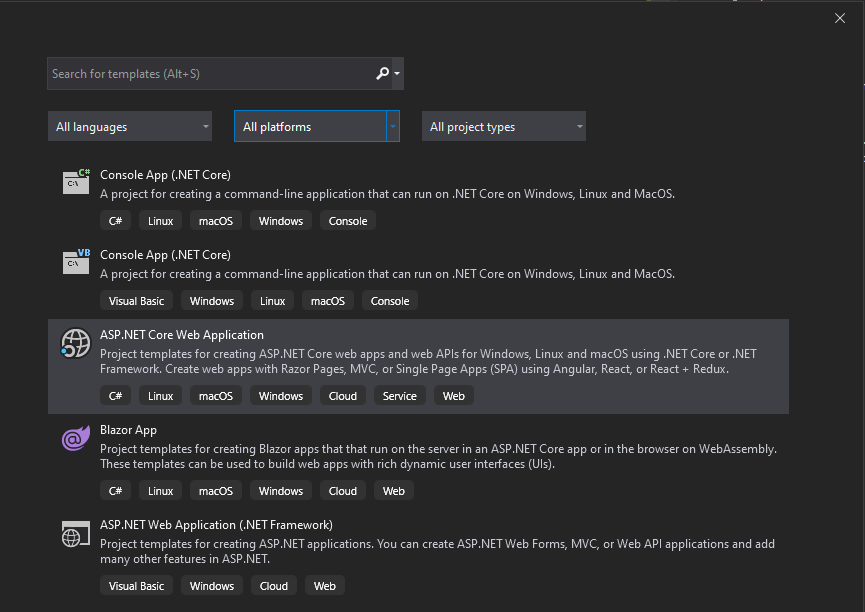This screenshot has width=865, height=612.
Task: Click Windows tag under ASP.NET Web Application (.NET Framework)
Action: click(x=212, y=586)
